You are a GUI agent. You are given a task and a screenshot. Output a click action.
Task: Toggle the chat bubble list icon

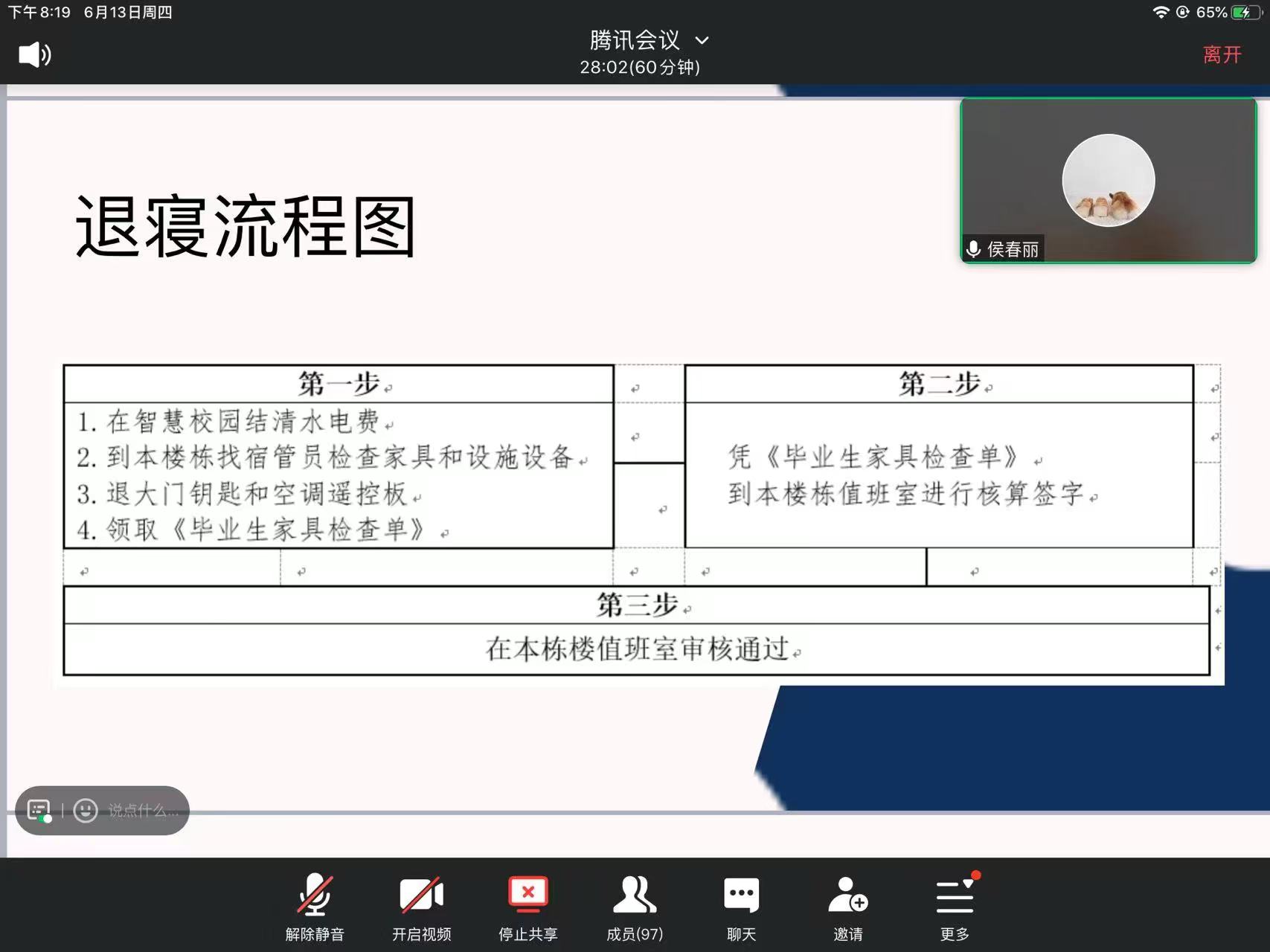pos(39,810)
